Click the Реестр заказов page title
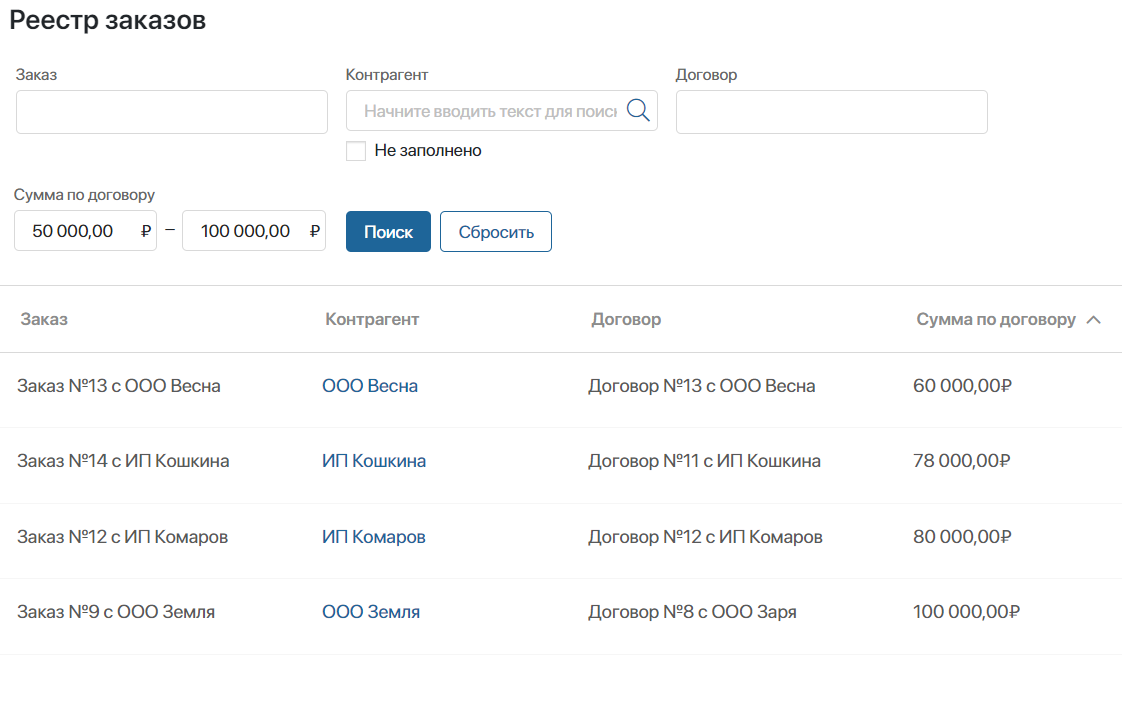This screenshot has height=703, width=1122. (107, 20)
